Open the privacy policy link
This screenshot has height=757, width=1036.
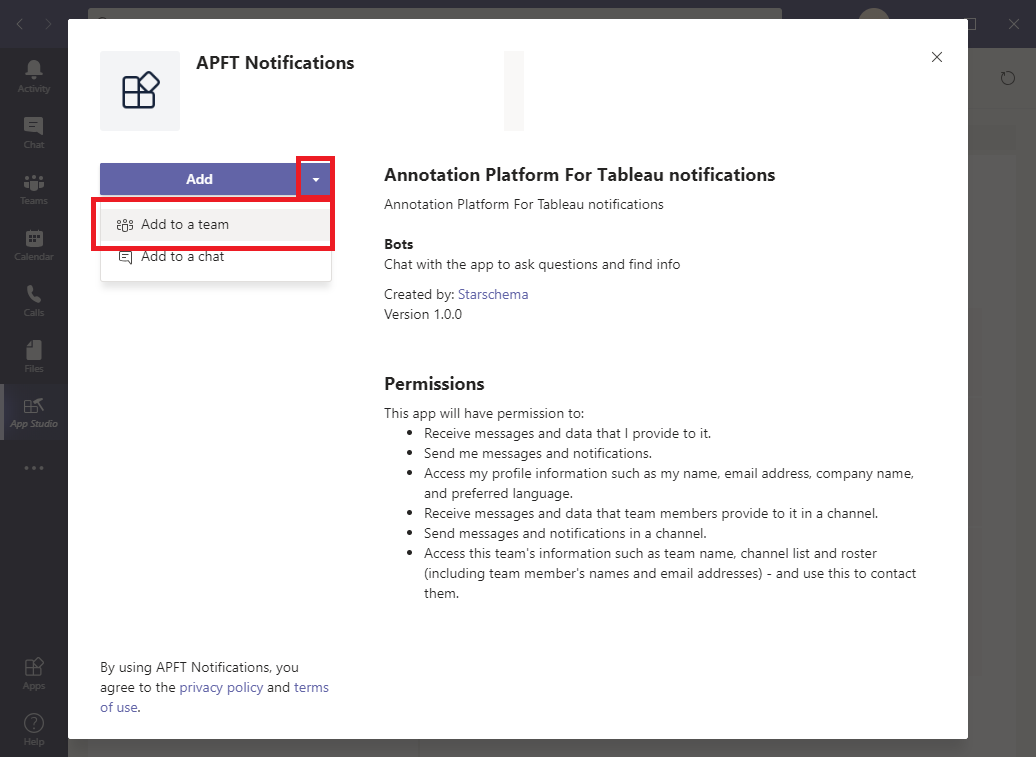click(221, 688)
